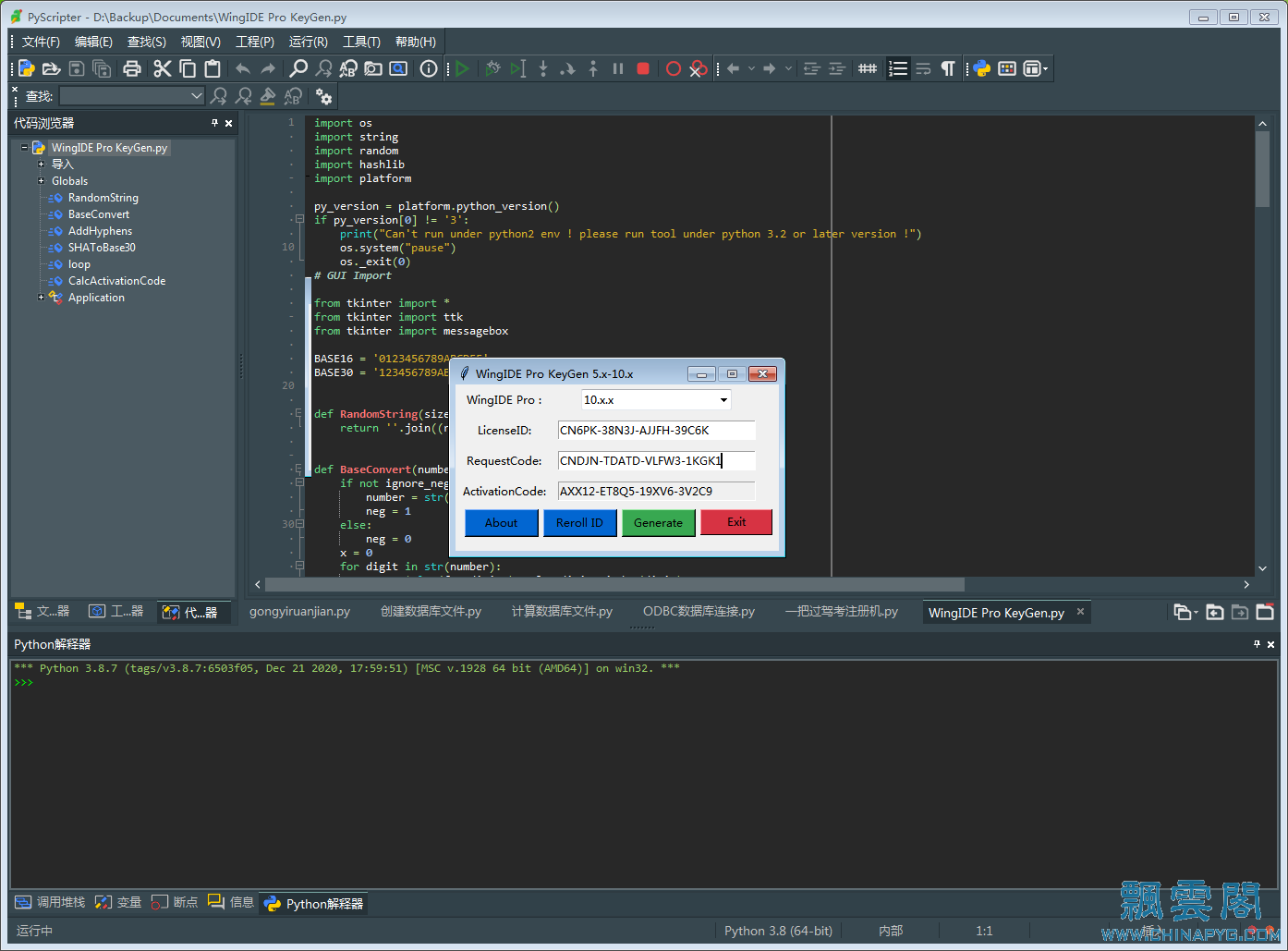
Task: Click the copy icon in toolbar
Action: point(188,68)
